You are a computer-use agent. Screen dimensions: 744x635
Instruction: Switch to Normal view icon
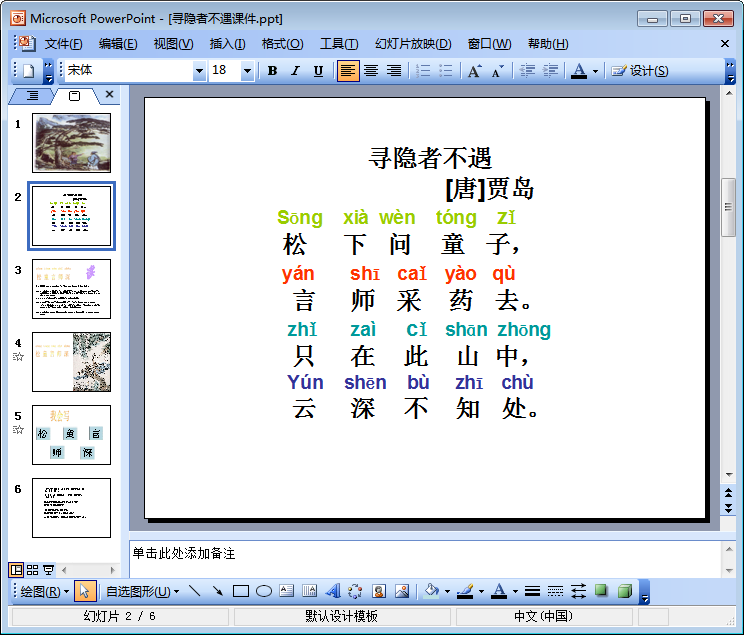click(16, 570)
